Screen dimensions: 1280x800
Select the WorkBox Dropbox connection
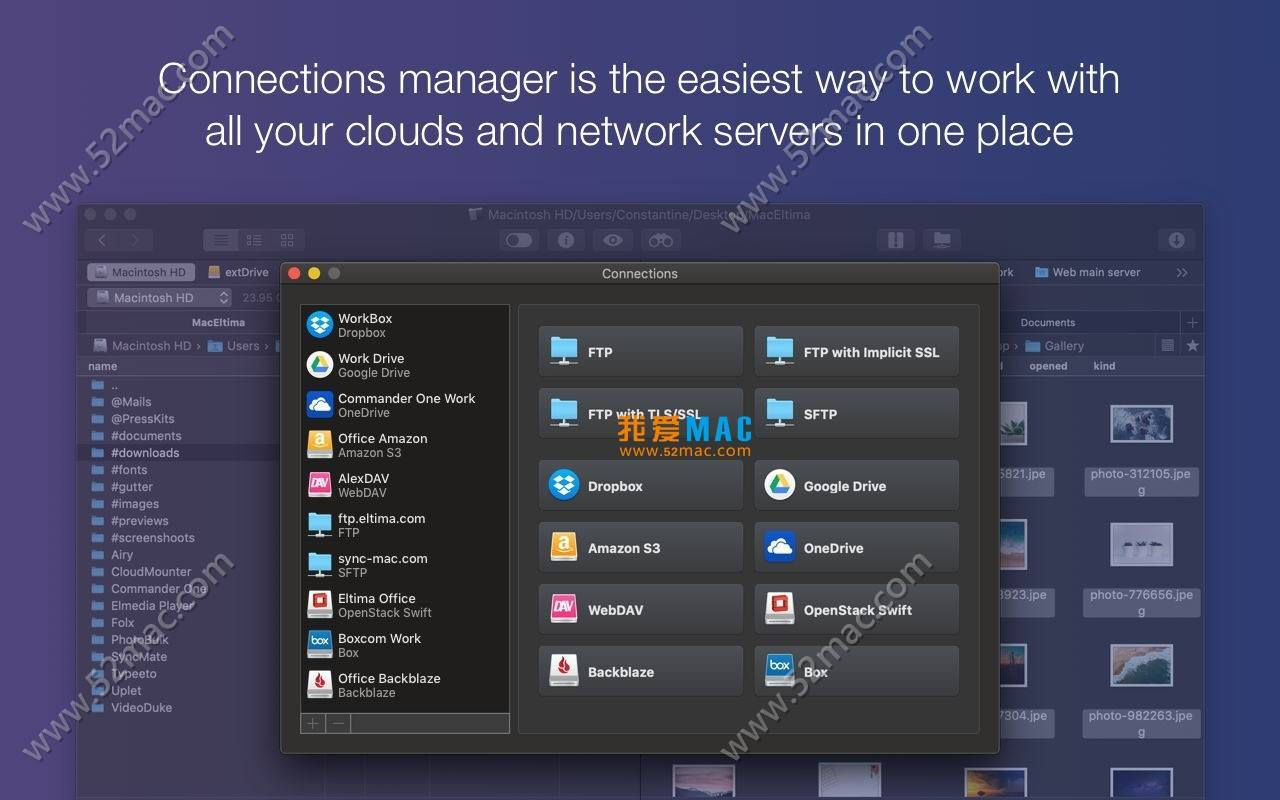pyautogui.click(x=405, y=325)
